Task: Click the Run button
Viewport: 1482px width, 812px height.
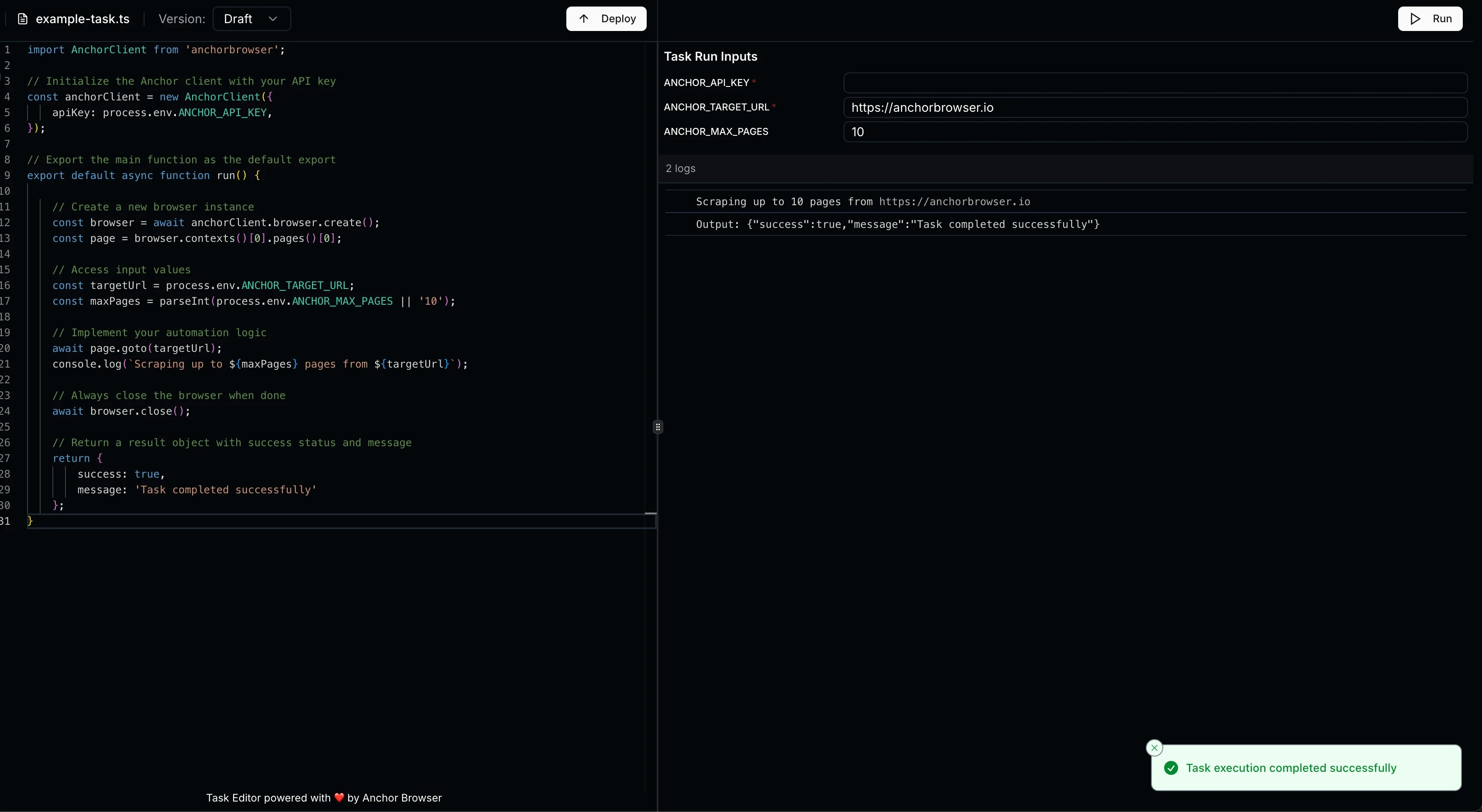Action: (x=1430, y=18)
